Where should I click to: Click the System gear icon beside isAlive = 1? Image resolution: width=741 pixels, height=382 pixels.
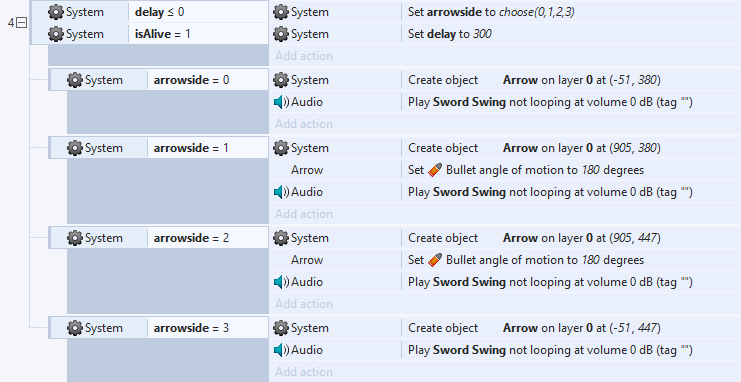tap(56, 34)
